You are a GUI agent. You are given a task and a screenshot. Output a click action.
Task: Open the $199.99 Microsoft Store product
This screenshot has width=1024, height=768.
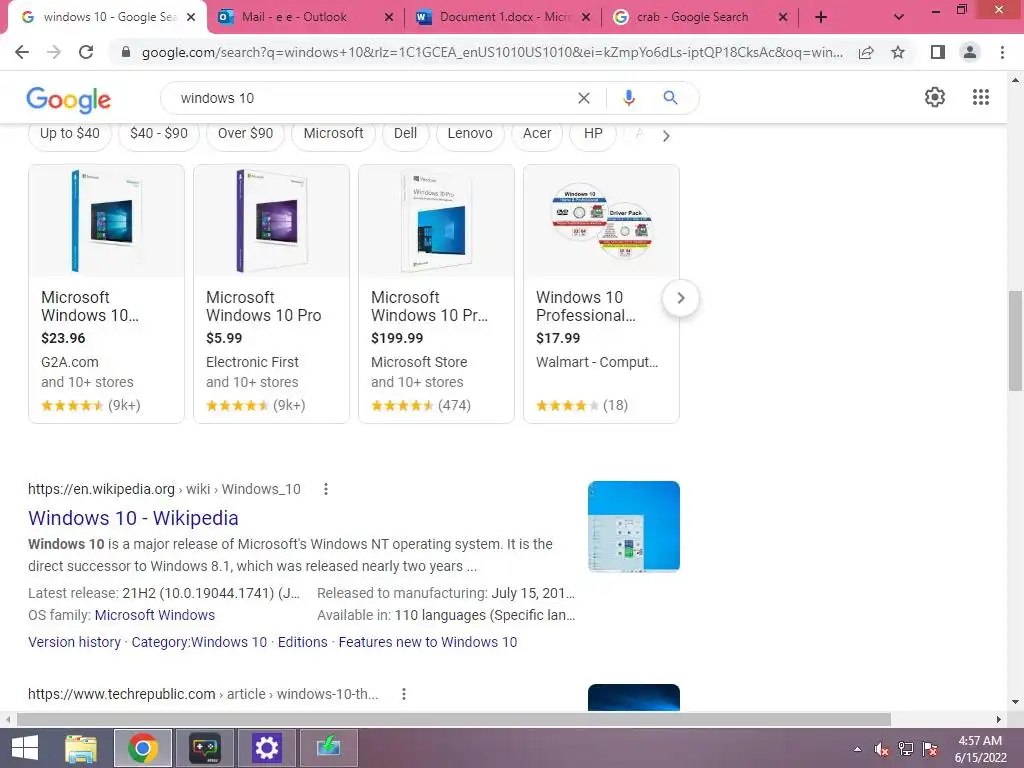(x=436, y=294)
